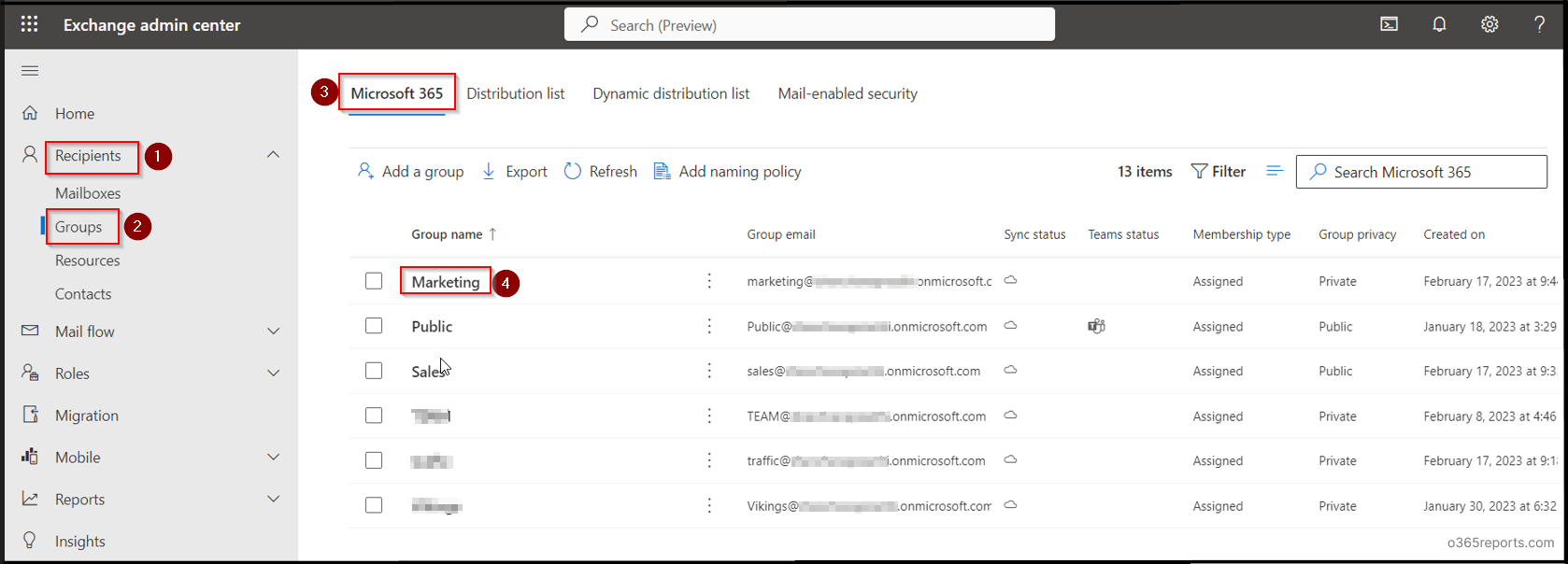Click the notifications bell icon
The image size is (1568, 564).
point(1439,24)
